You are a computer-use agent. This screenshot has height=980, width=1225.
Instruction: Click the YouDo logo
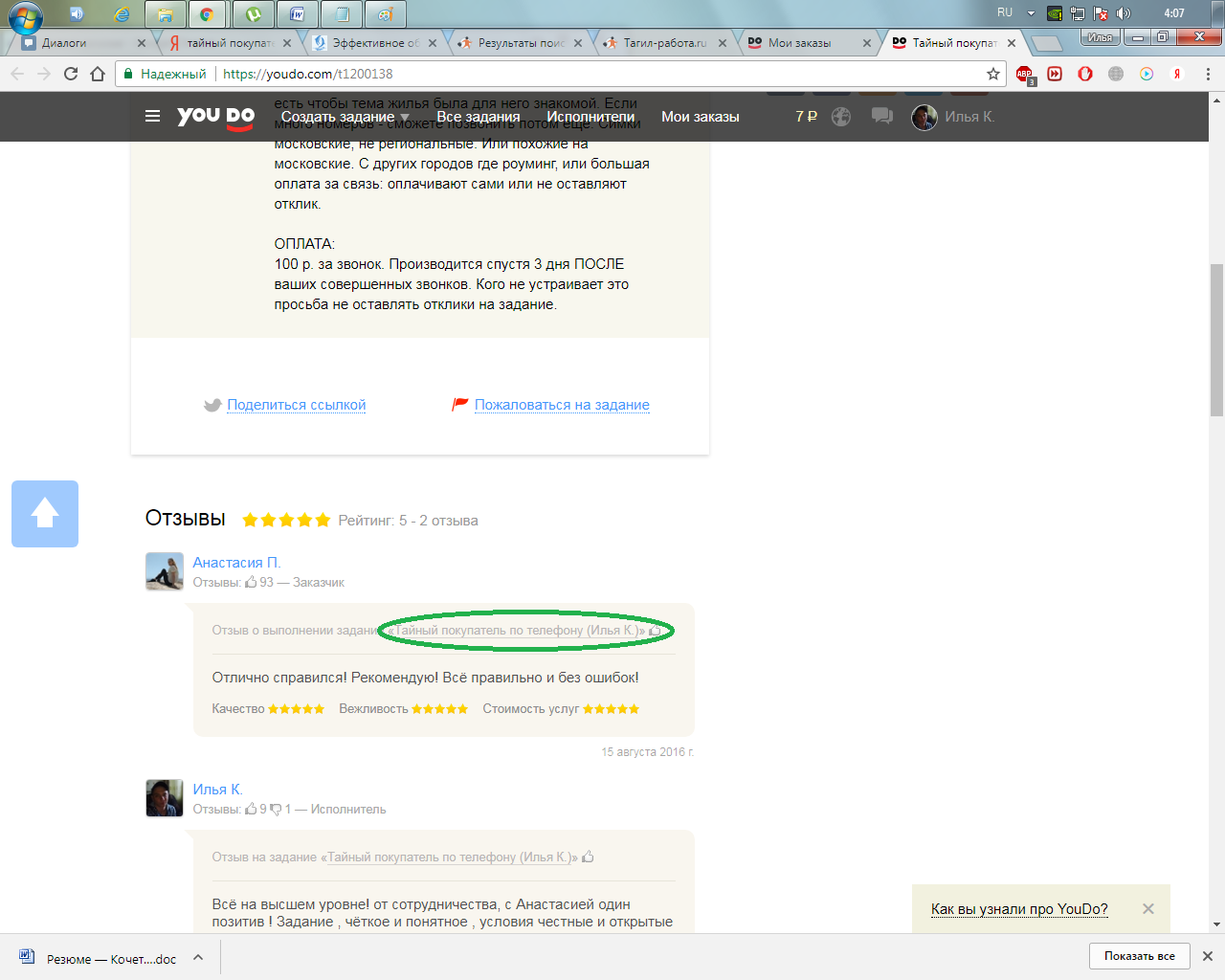(215, 117)
